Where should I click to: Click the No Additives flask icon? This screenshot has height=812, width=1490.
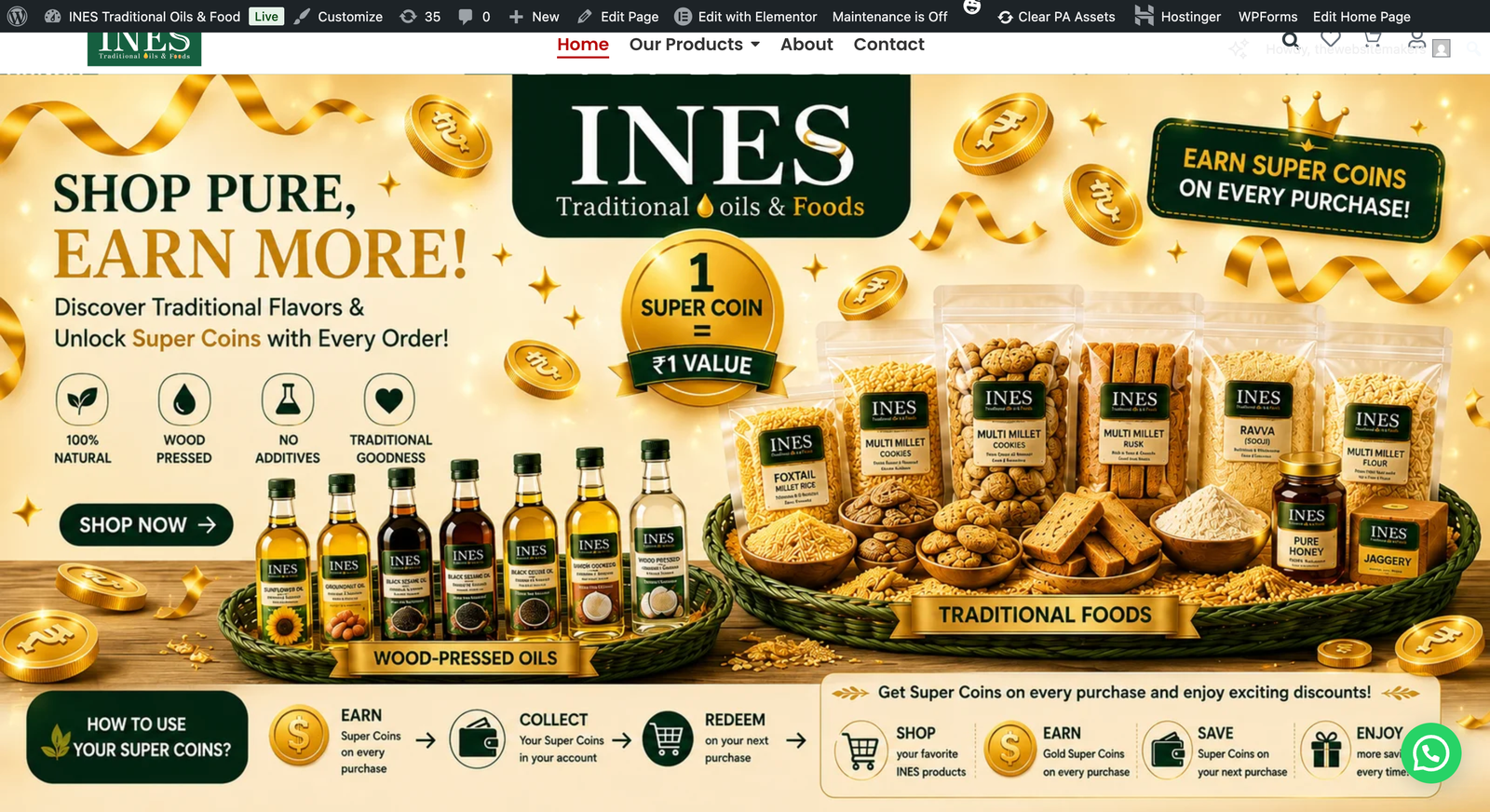point(288,400)
